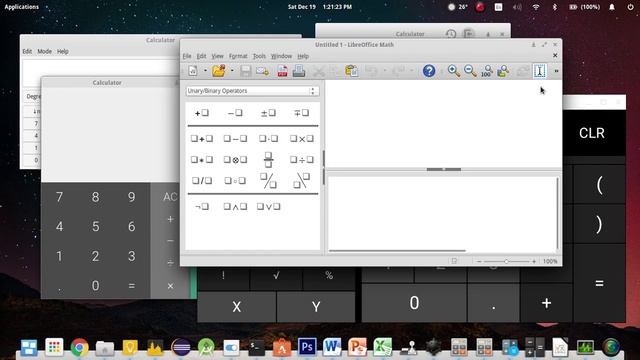Insert the wide slash operator
This screenshot has height=360, width=640.
(x=268, y=180)
